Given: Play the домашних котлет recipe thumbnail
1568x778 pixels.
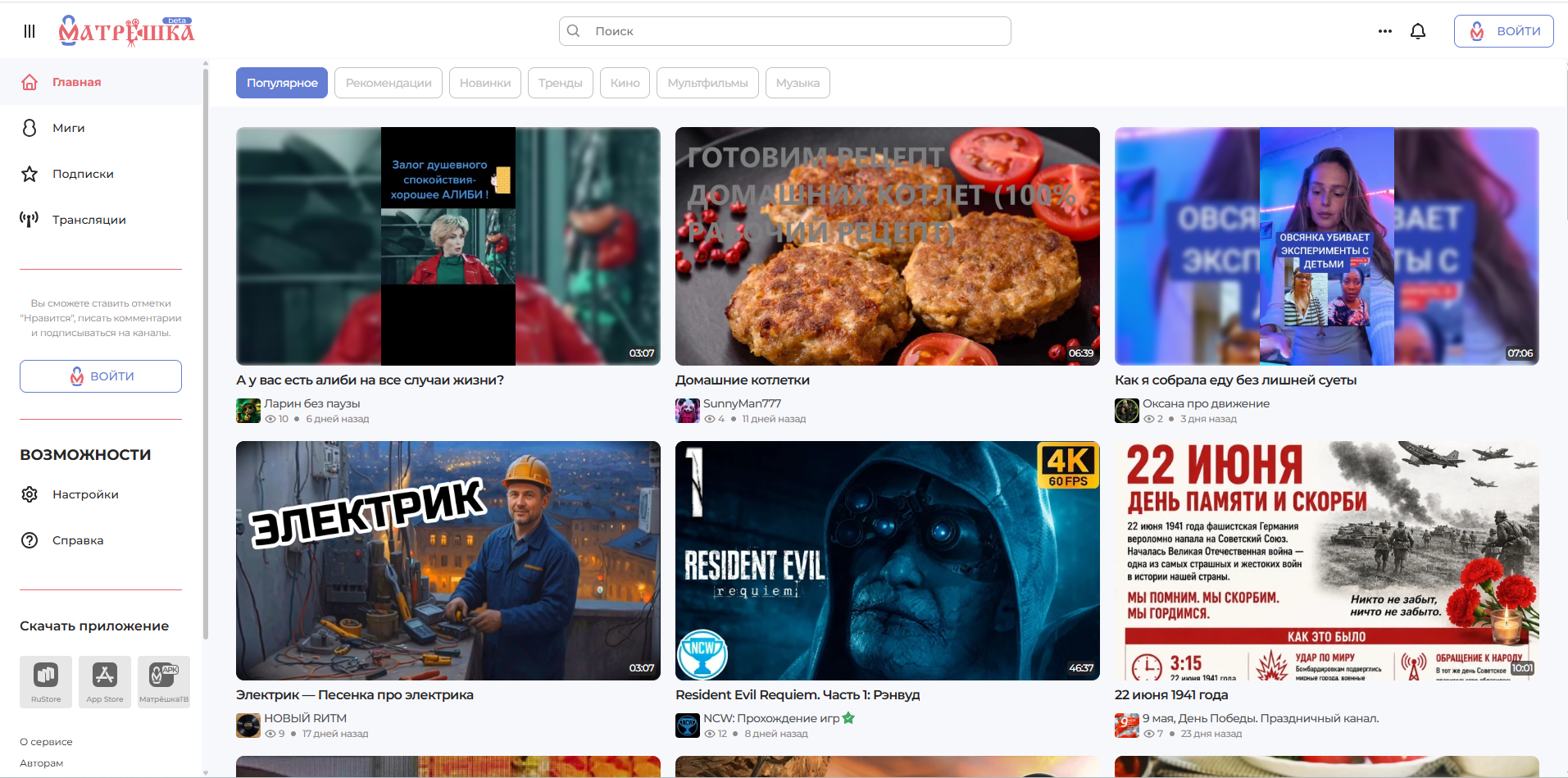Looking at the screenshot, I should click(888, 246).
